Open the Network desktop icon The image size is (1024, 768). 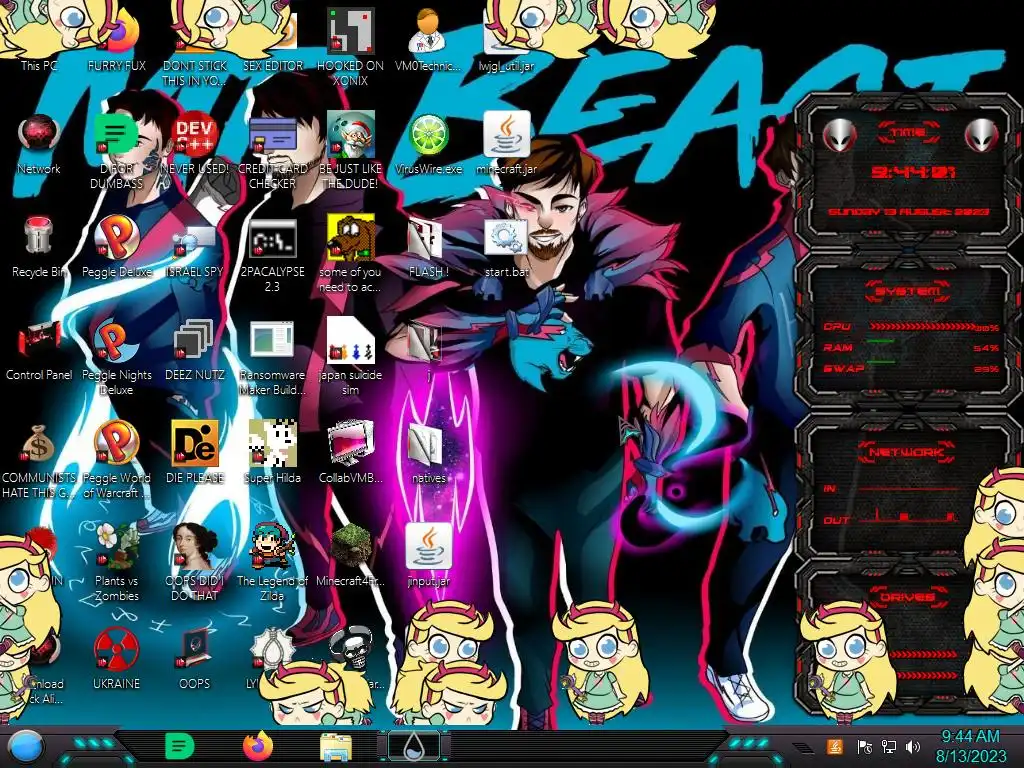(39, 136)
